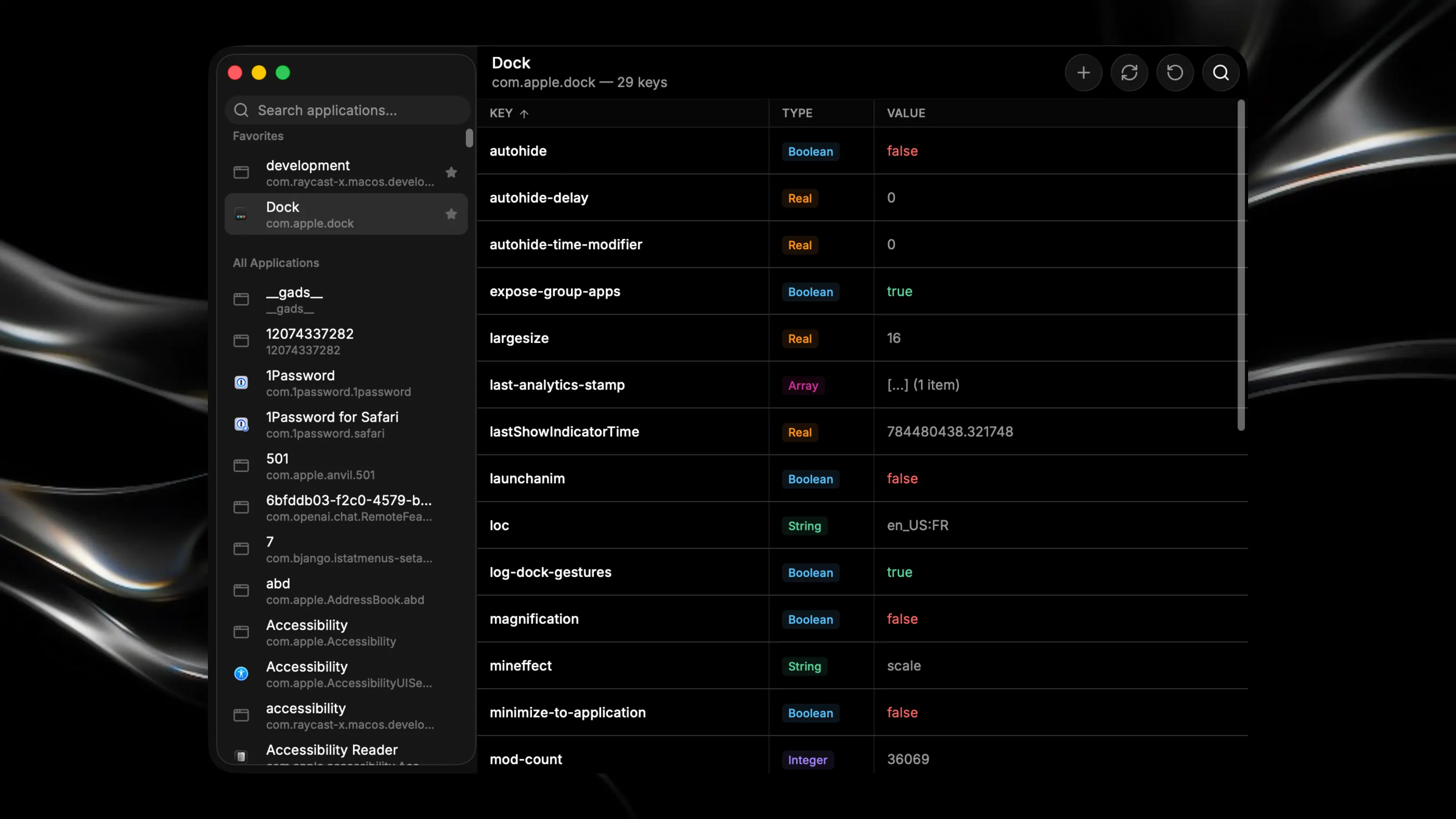The image size is (1456, 819).
Task: Click the 1Password for Safari icon
Action: [x=241, y=425]
